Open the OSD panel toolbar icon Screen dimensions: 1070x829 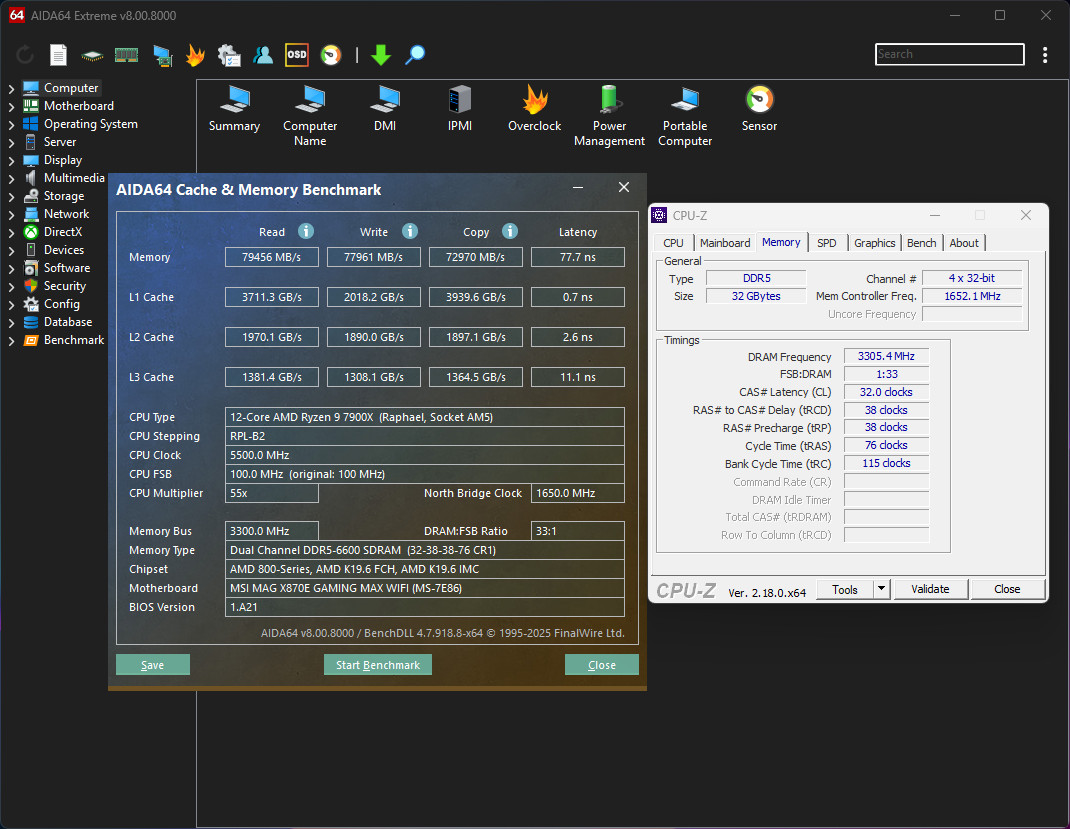(297, 55)
